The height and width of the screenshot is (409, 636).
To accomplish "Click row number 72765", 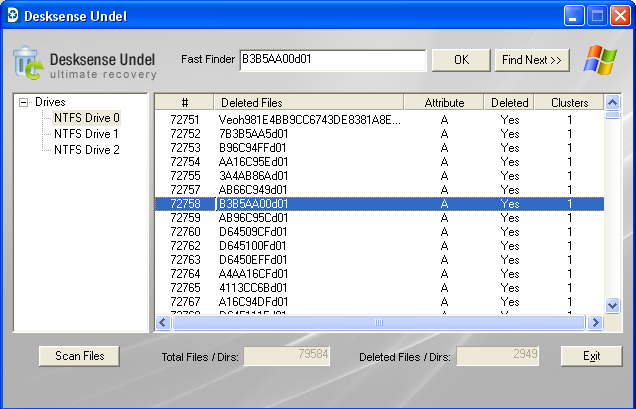I will (x=185, y=288).
